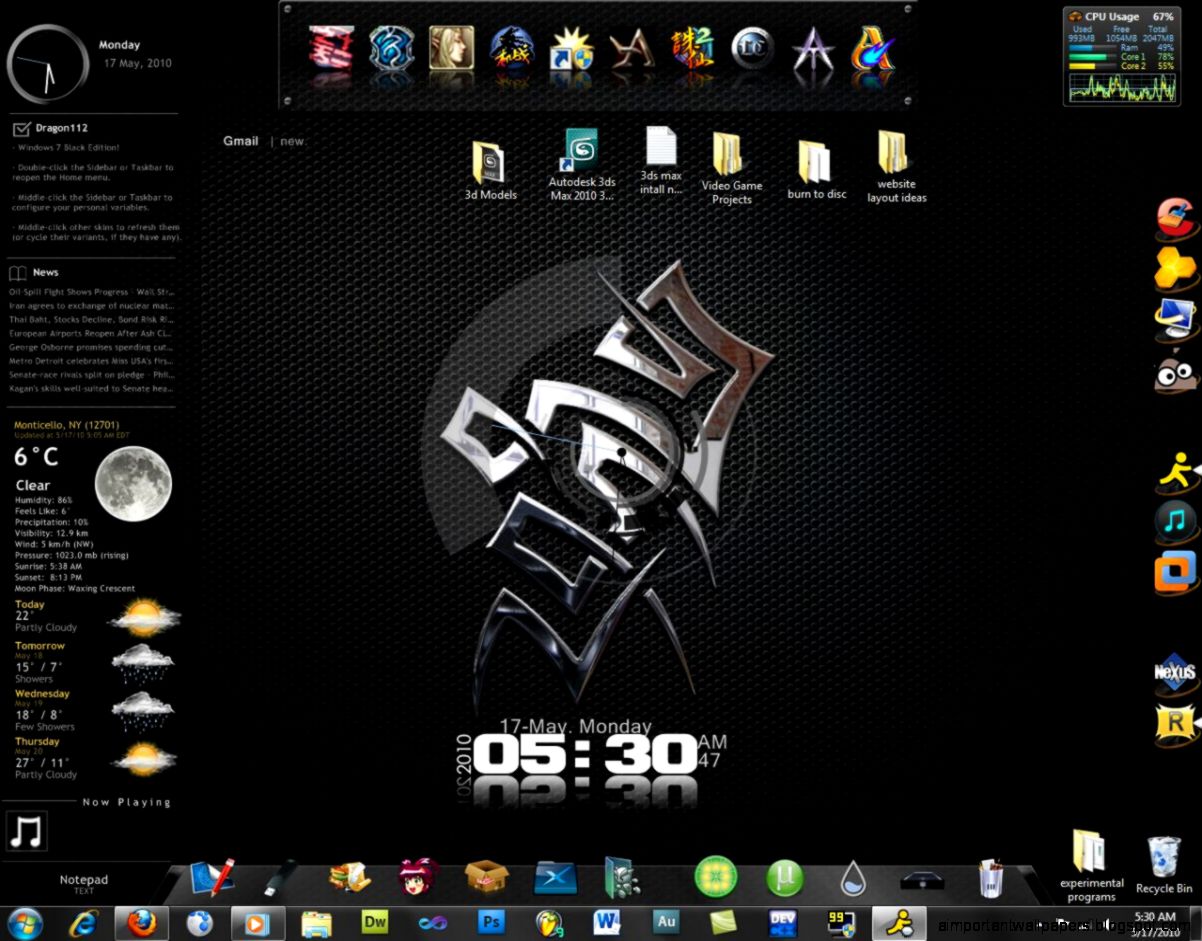
Task: Launch Photoshop from the taskbar
Action: [490, 923]
